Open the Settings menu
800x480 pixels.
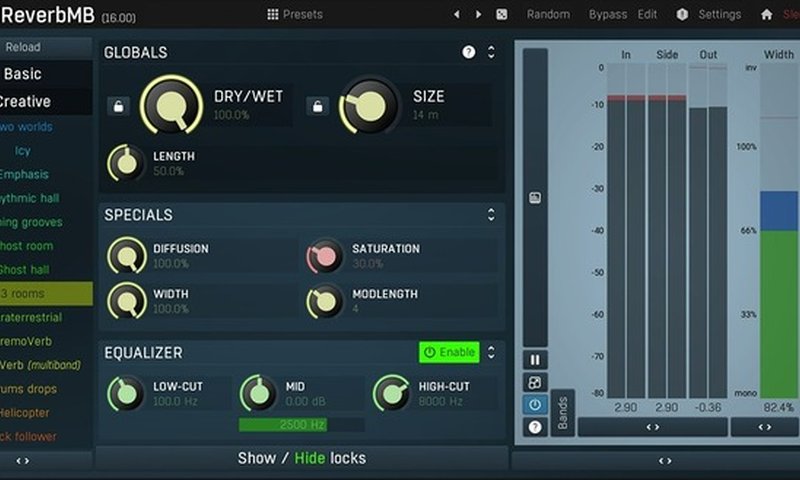(710, 14)
